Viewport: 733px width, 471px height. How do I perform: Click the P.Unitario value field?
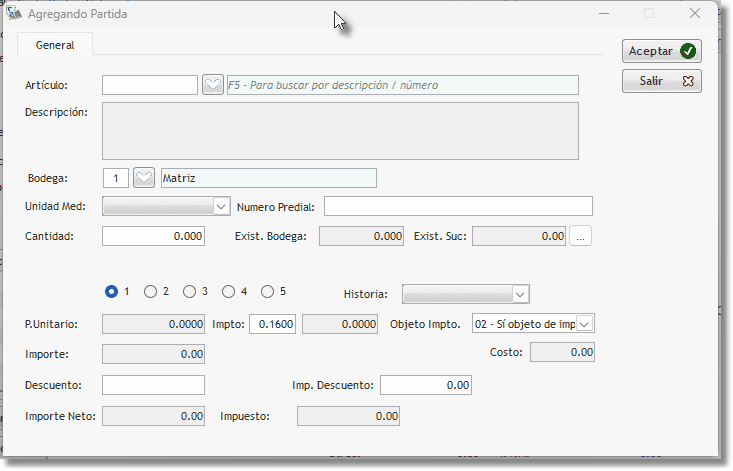point(153,324)
